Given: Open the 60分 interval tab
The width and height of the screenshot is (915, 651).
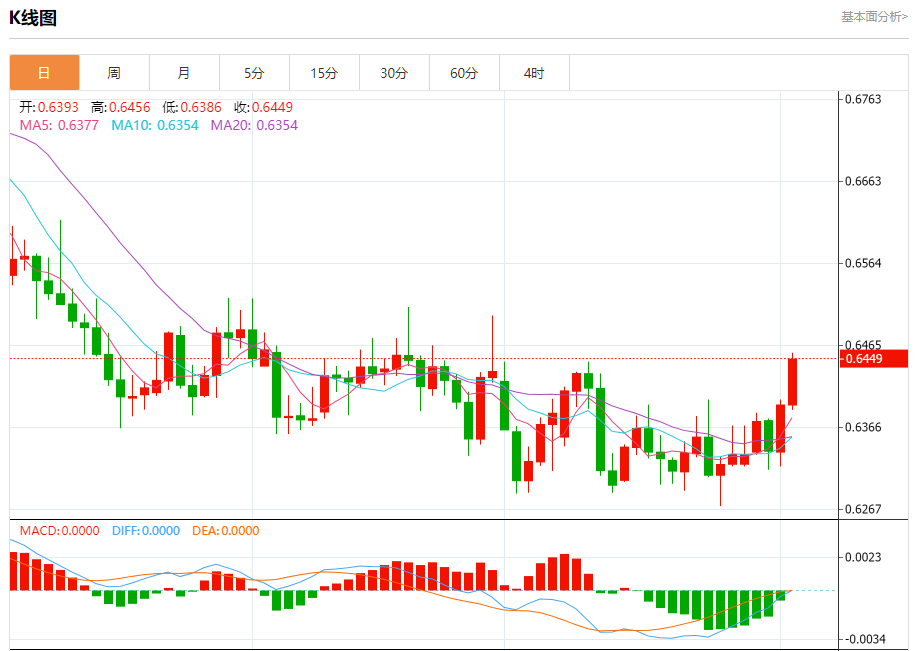Looking at the screenshot, I should click(x=465, y=73).
